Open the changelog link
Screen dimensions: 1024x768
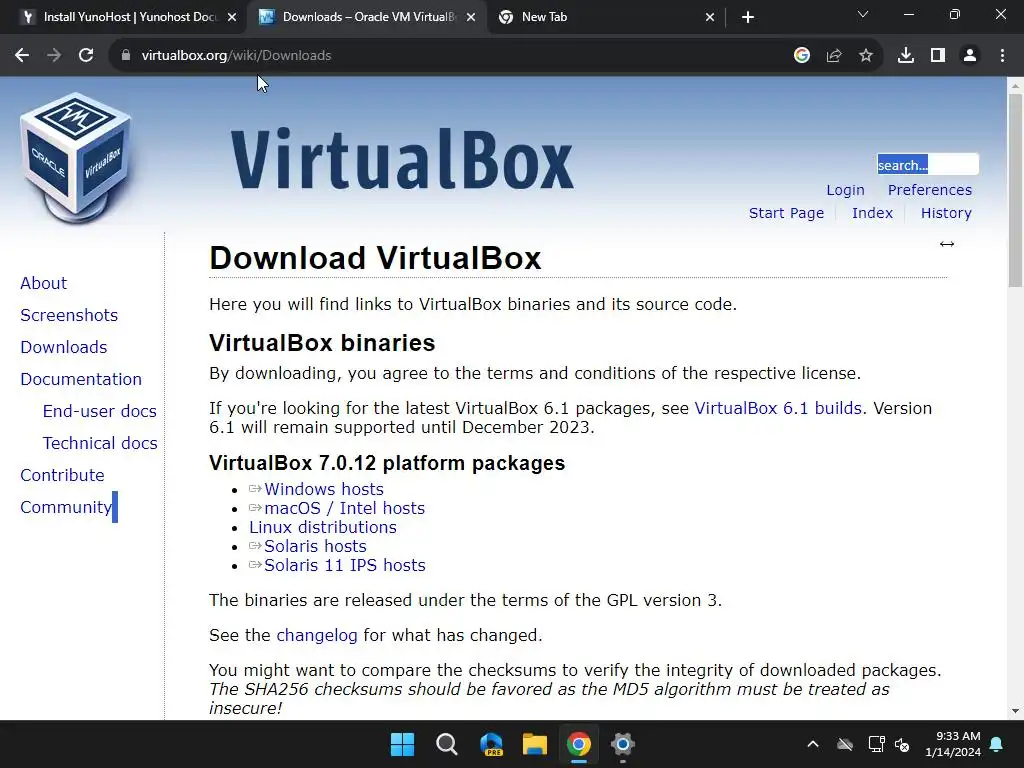point(317,635)
